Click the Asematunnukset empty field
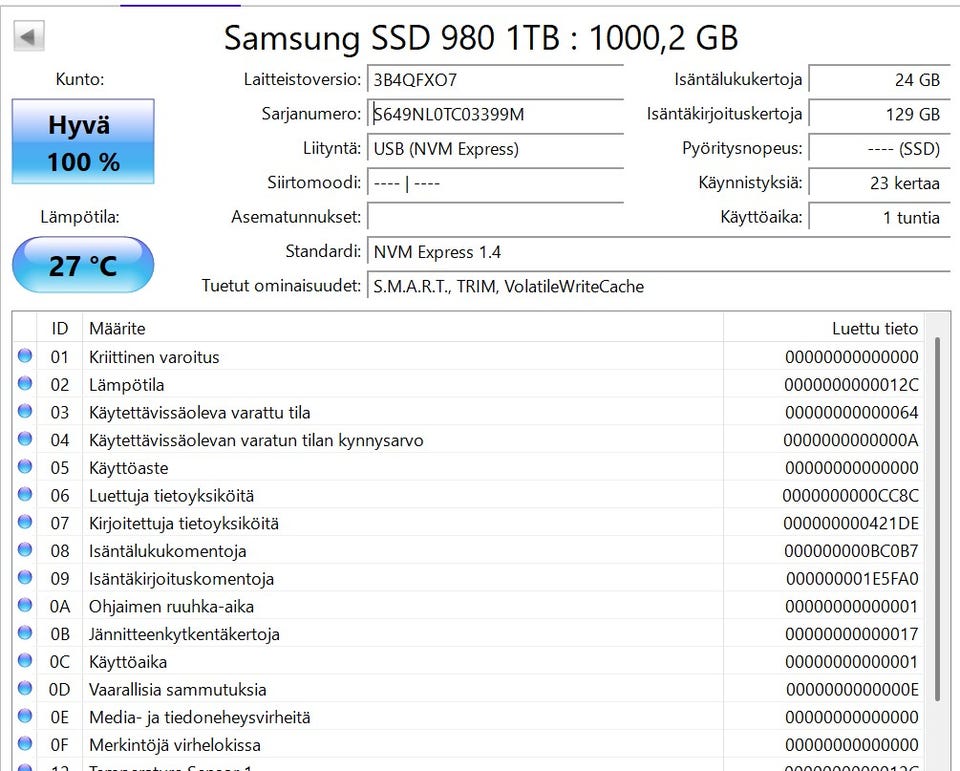This screenshot has height=771, width=960. pyautogui.click(x=495, y=217)
